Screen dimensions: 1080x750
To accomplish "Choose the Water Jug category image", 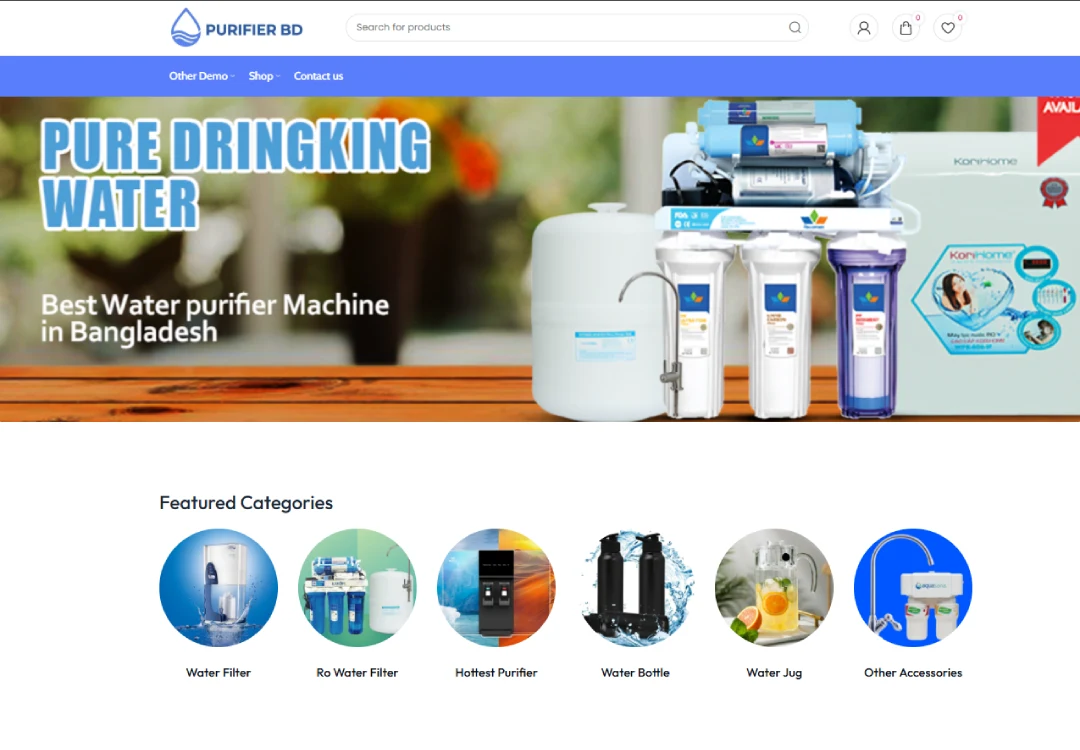I will click(x=774, y=588).
